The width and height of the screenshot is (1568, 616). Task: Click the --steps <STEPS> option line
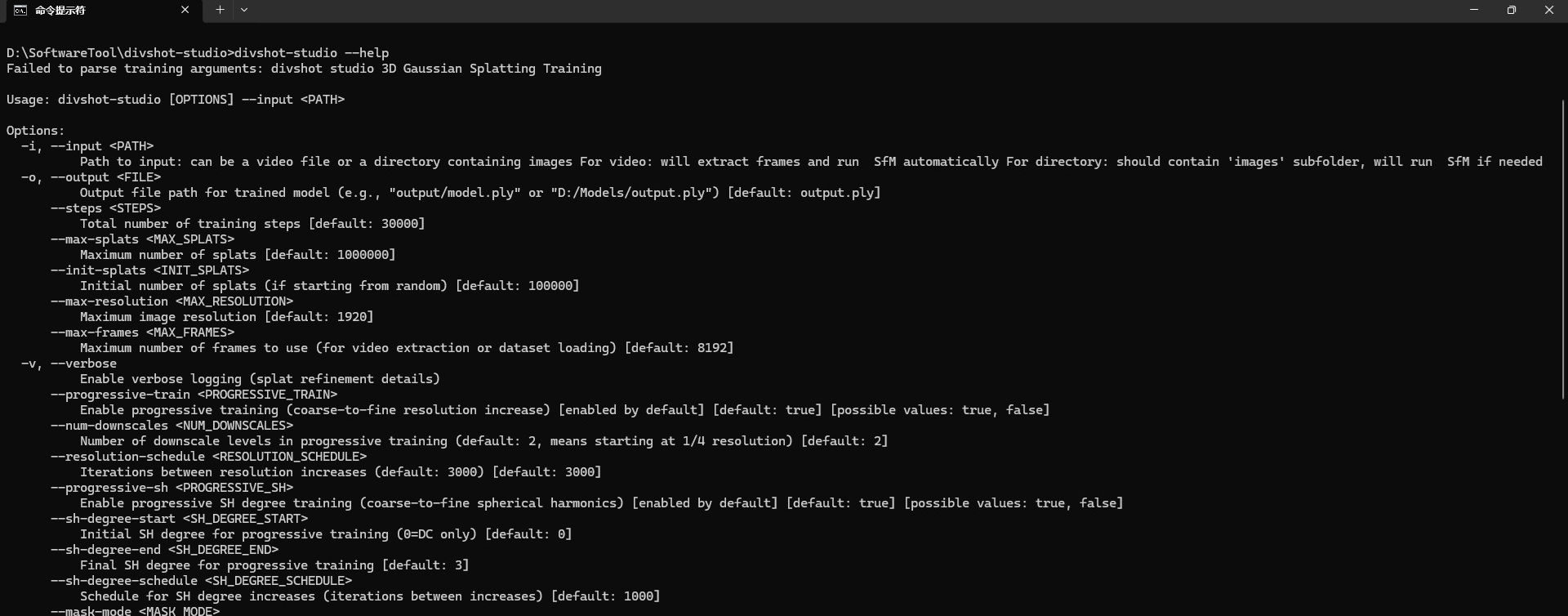click(105, 208)
